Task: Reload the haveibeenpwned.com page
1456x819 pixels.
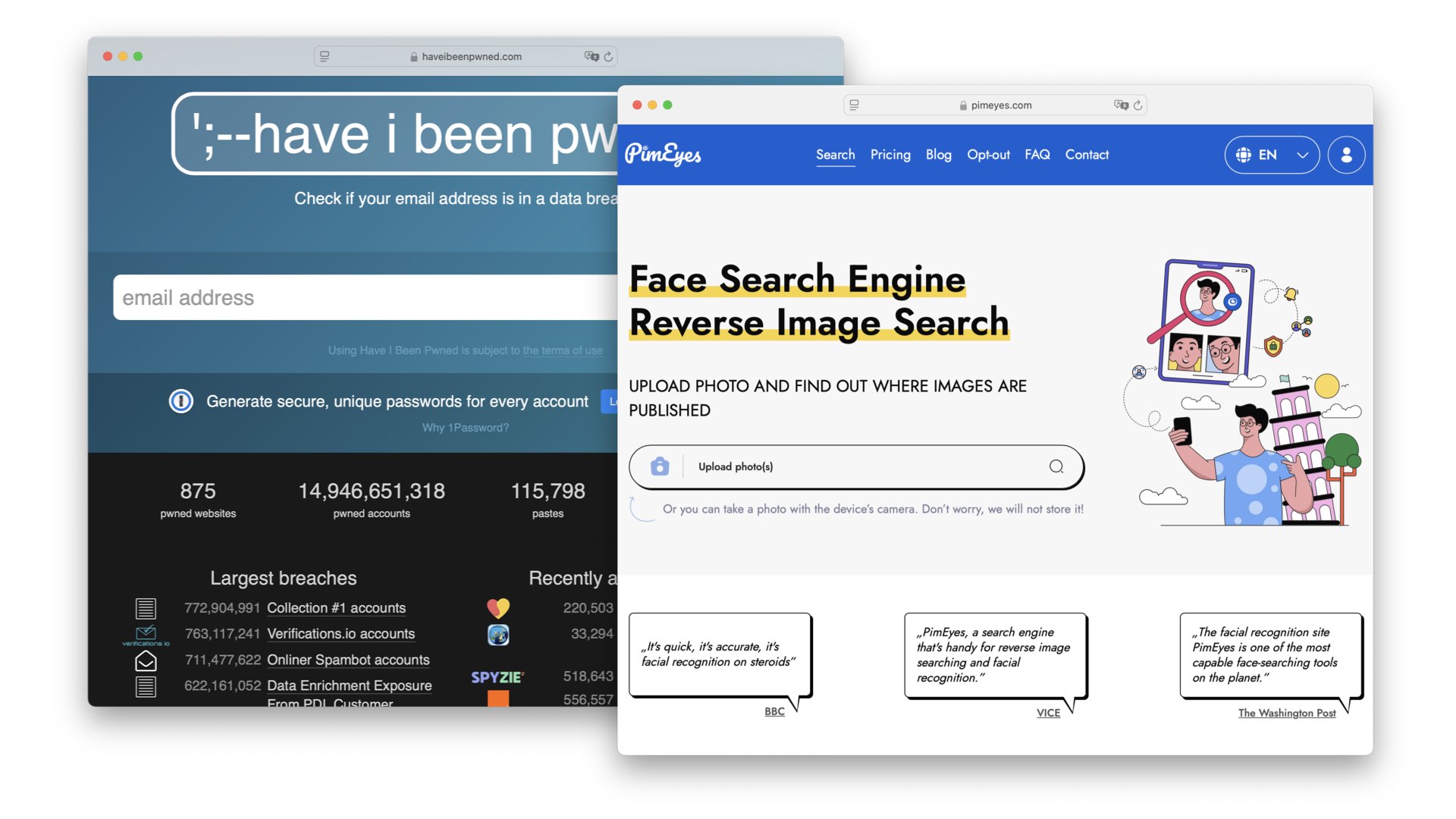Action: (x=608, y=56)
